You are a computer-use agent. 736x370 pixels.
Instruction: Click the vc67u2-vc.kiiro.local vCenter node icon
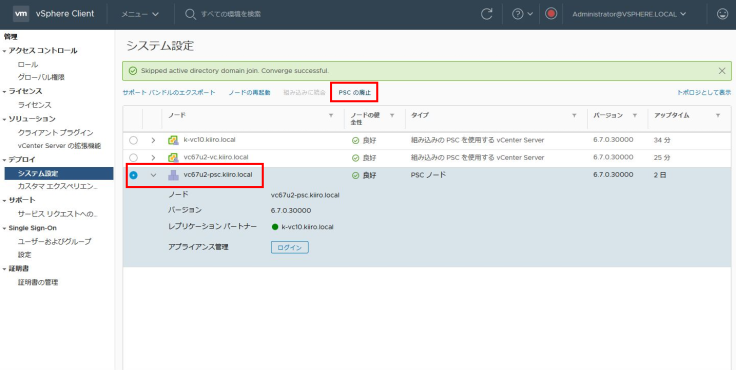pyautogui.click(x=173, y=157)
